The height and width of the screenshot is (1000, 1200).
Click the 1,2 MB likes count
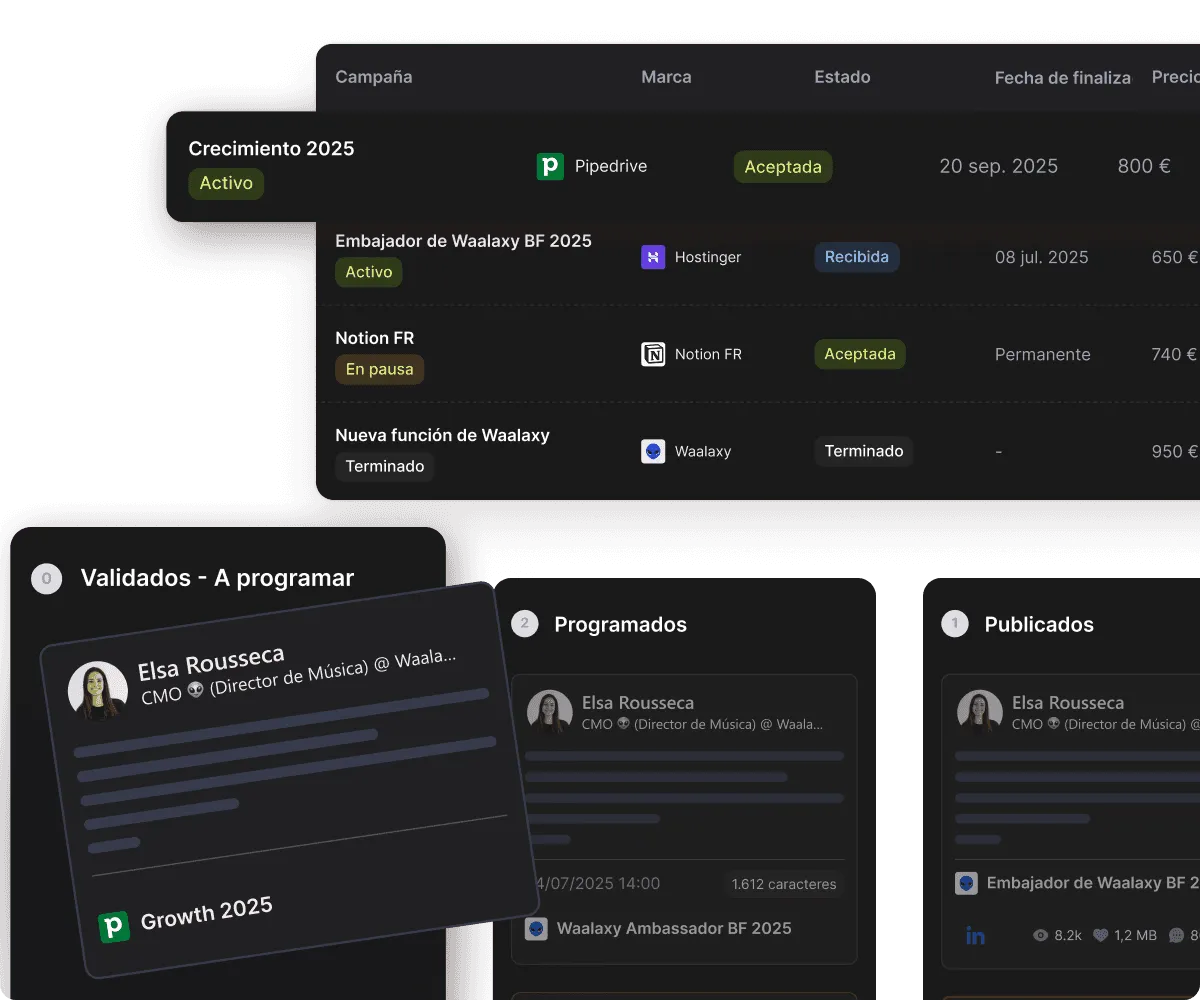pos(1135,936)
